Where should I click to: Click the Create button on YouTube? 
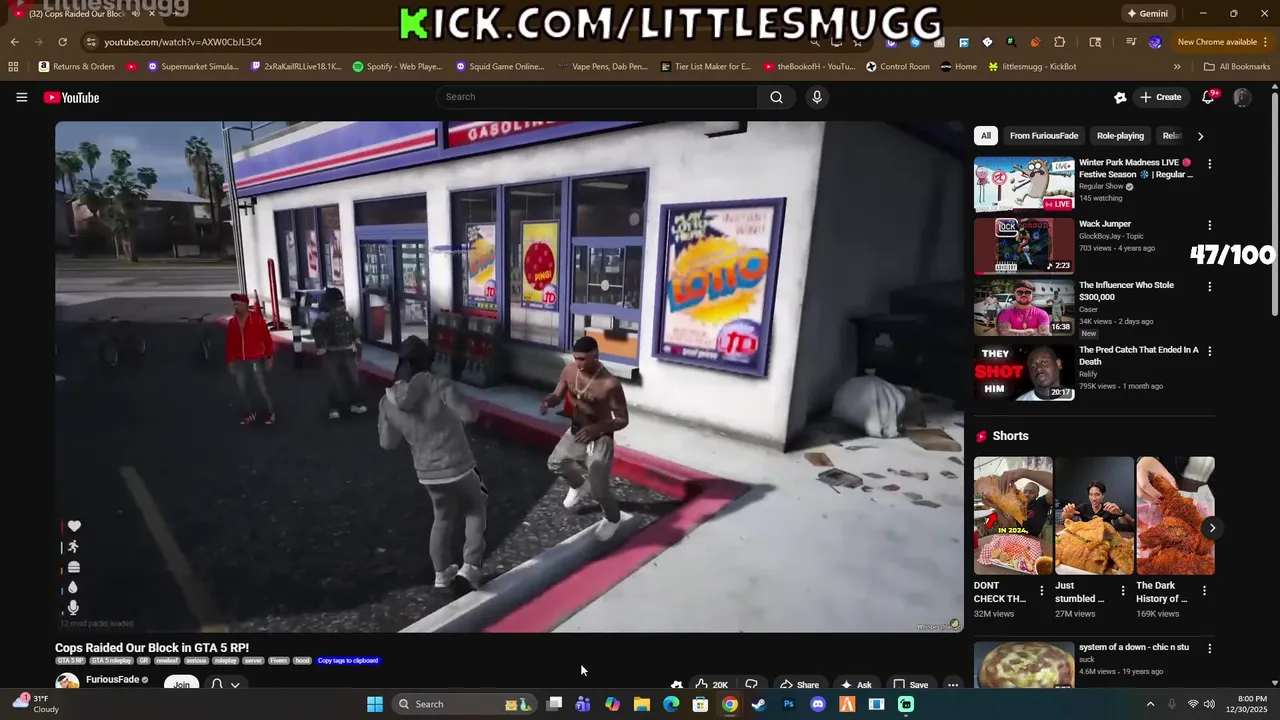pos(1160,97)
